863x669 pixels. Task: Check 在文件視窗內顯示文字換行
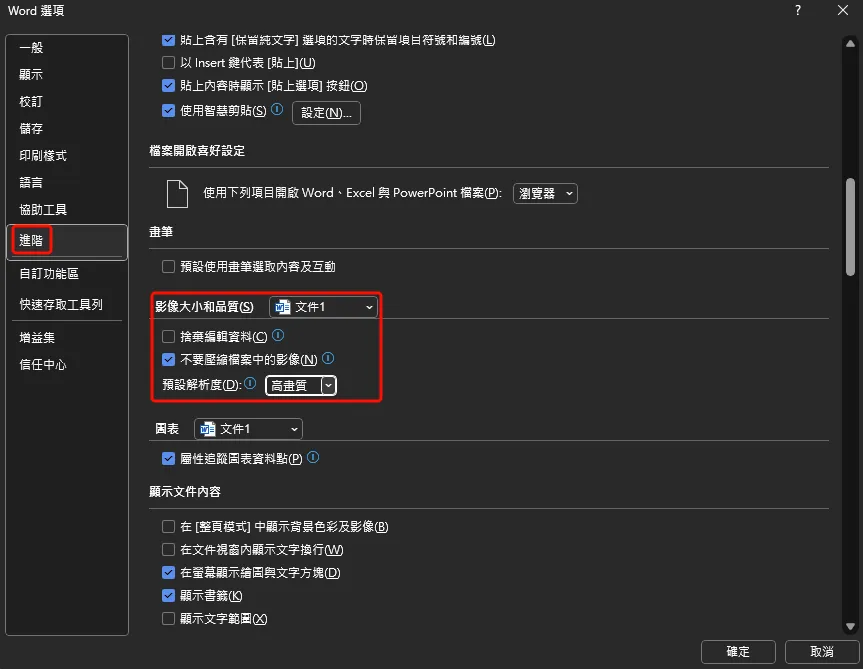(168, 550)
